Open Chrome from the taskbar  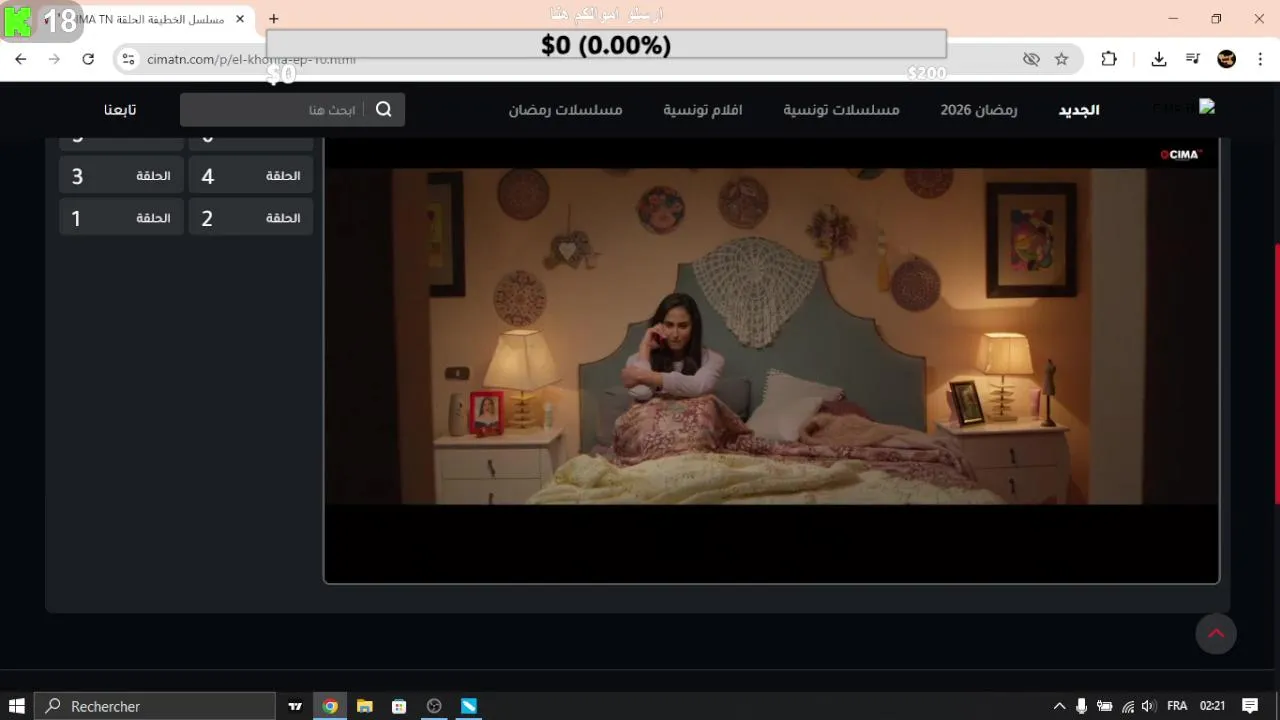330,706
